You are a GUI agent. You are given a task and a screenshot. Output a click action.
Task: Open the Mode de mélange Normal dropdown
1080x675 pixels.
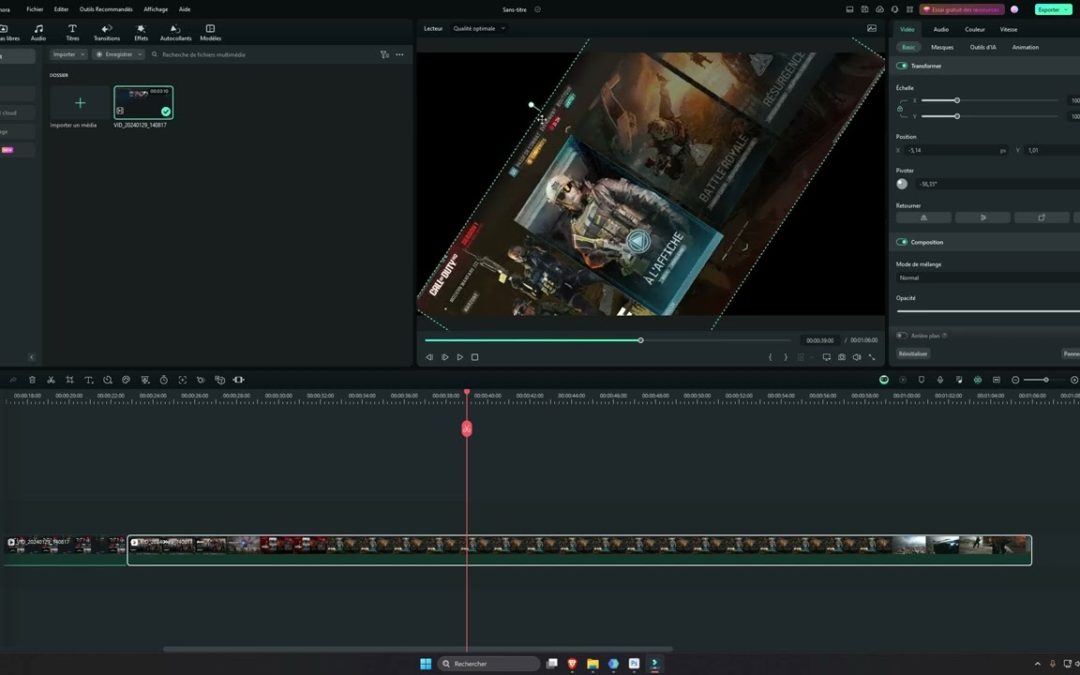(988, 278)
